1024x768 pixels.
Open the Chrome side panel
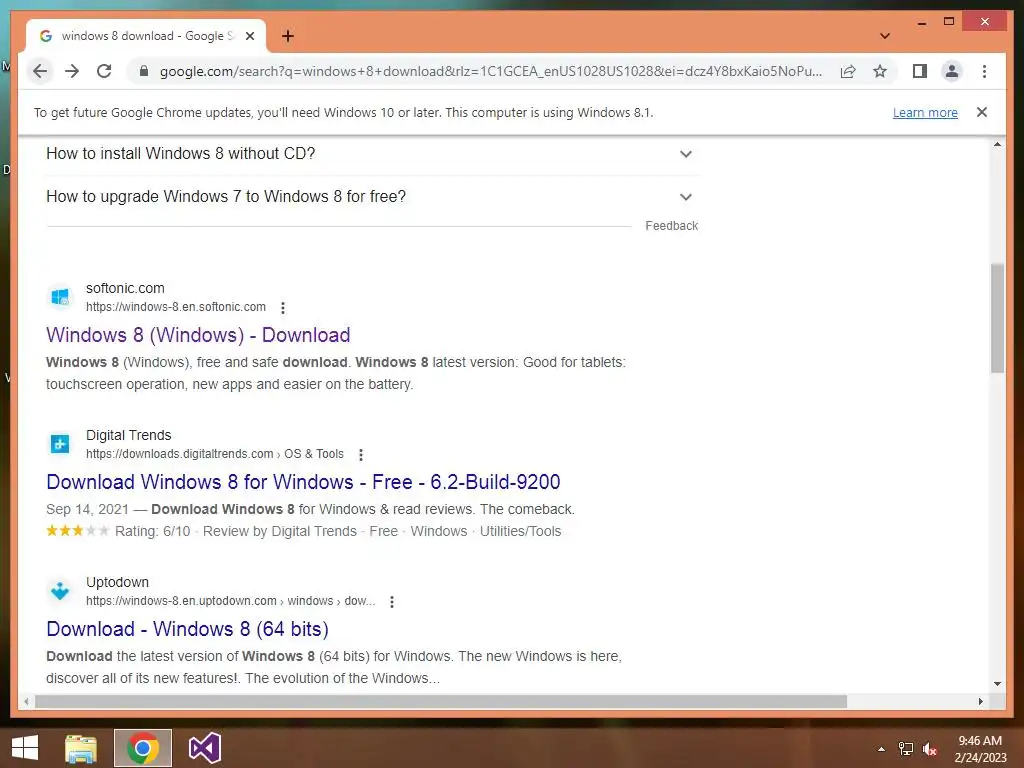[920, 71]
